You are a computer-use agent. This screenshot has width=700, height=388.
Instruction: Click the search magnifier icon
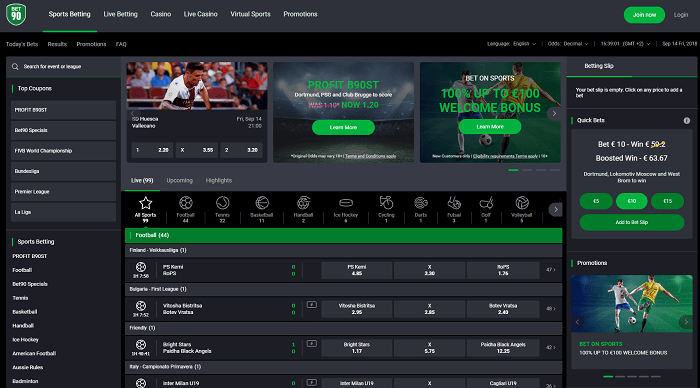point(15,67)
